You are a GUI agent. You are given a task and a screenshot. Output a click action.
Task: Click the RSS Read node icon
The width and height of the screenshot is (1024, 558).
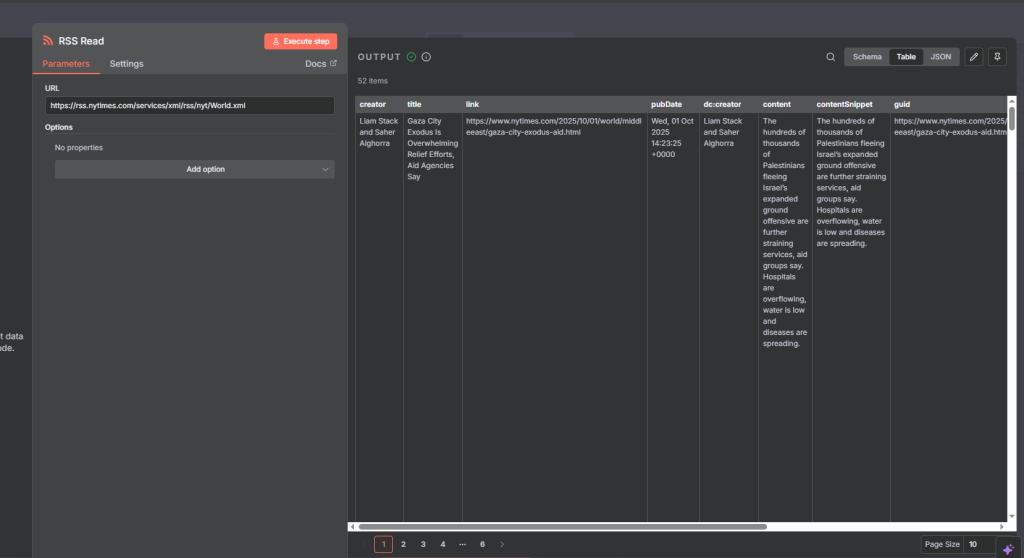tap(48, 41)
